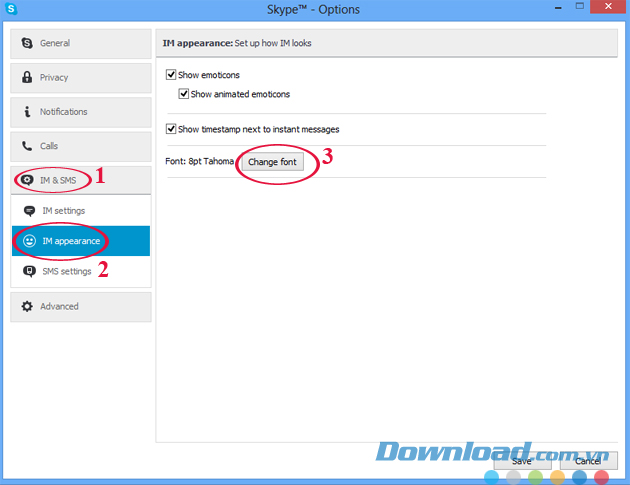This screenshot has width=630, height=485.
Task: Go to the Calls section
Action: (81, 147)
